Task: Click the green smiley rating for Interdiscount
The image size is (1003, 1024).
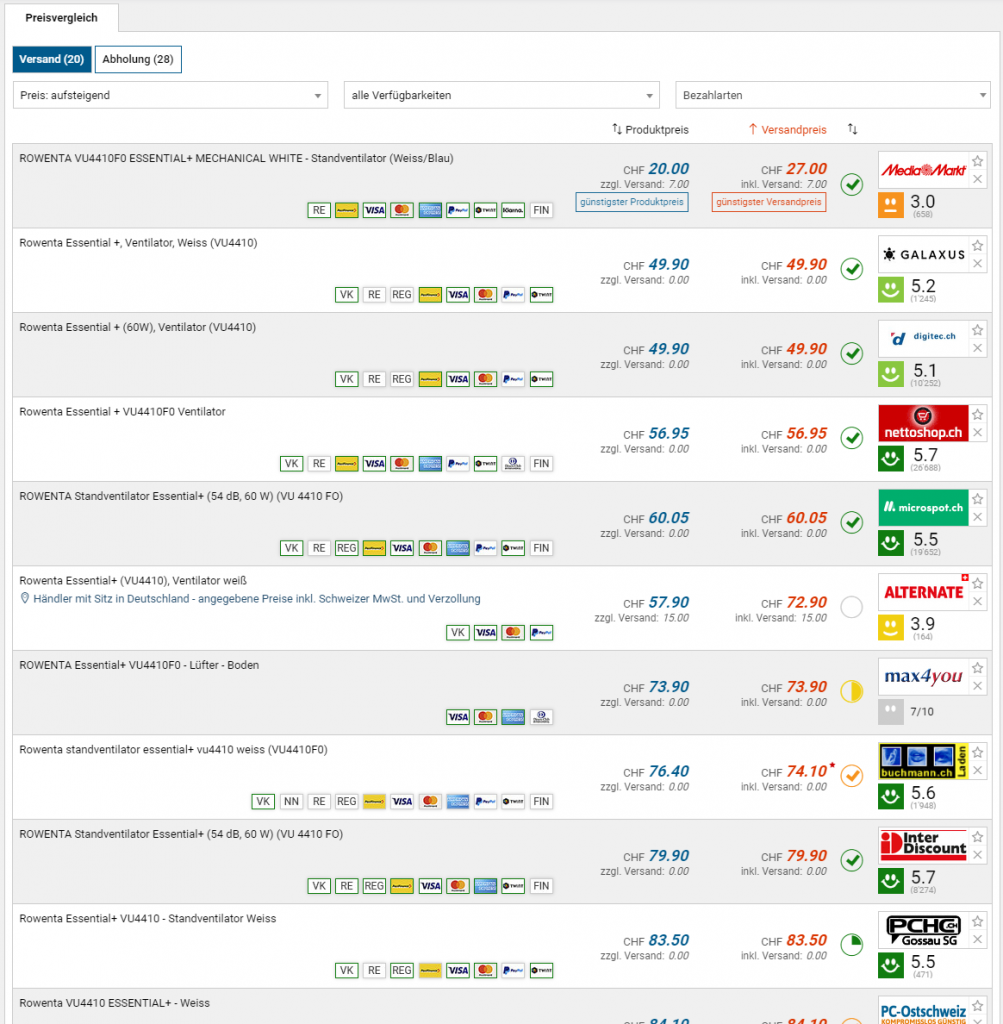Action: click(890, 881)
